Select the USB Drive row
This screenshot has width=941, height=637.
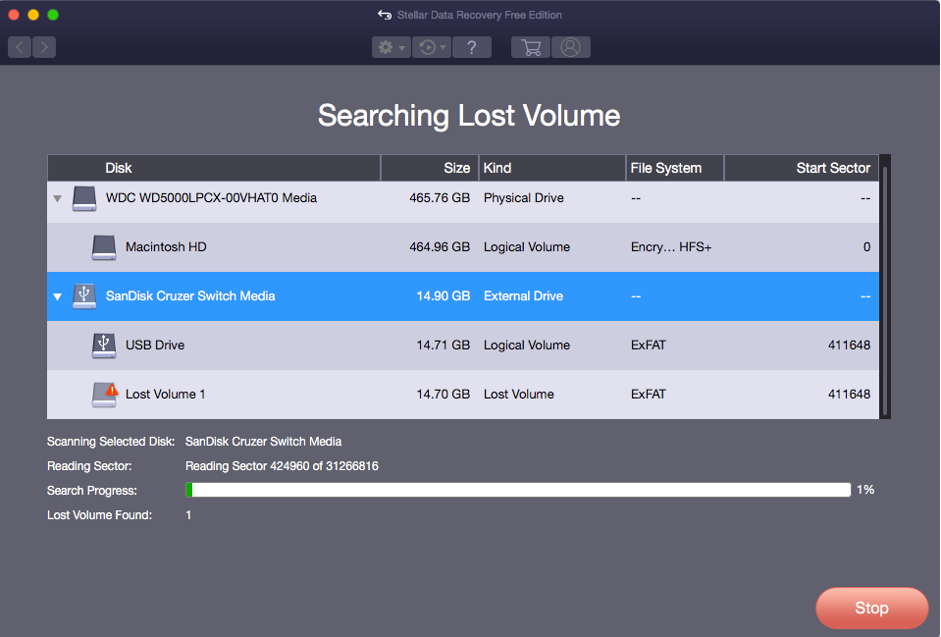[x=463, y=345]
